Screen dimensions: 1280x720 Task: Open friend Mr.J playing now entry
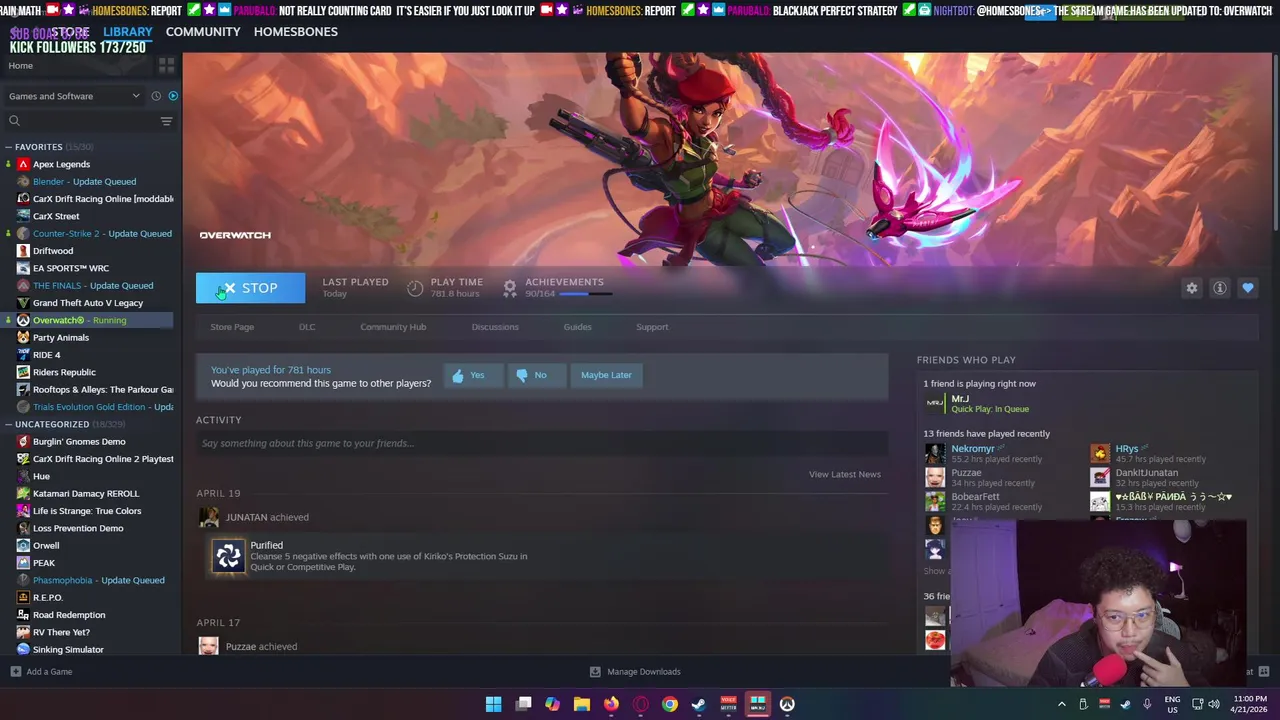(976, 403)
